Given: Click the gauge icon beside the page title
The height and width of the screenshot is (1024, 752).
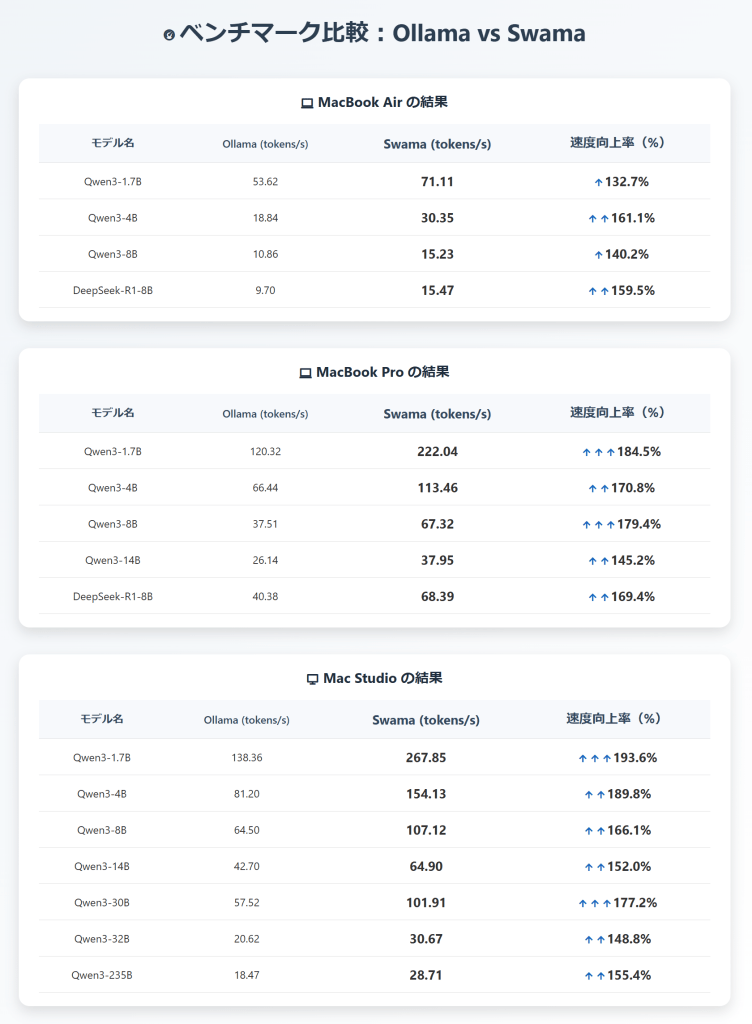Looking at the screenshot, I should [169, 35].
